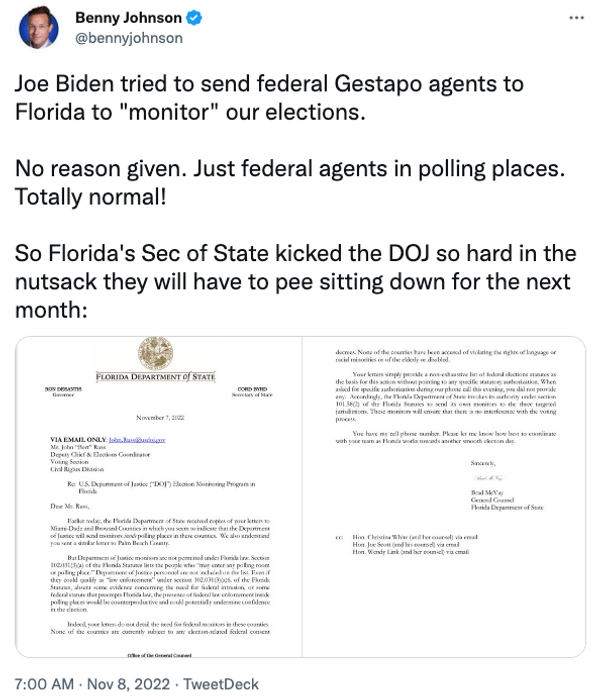Click the Brad McVay General Counsel block

pos(507,500)
